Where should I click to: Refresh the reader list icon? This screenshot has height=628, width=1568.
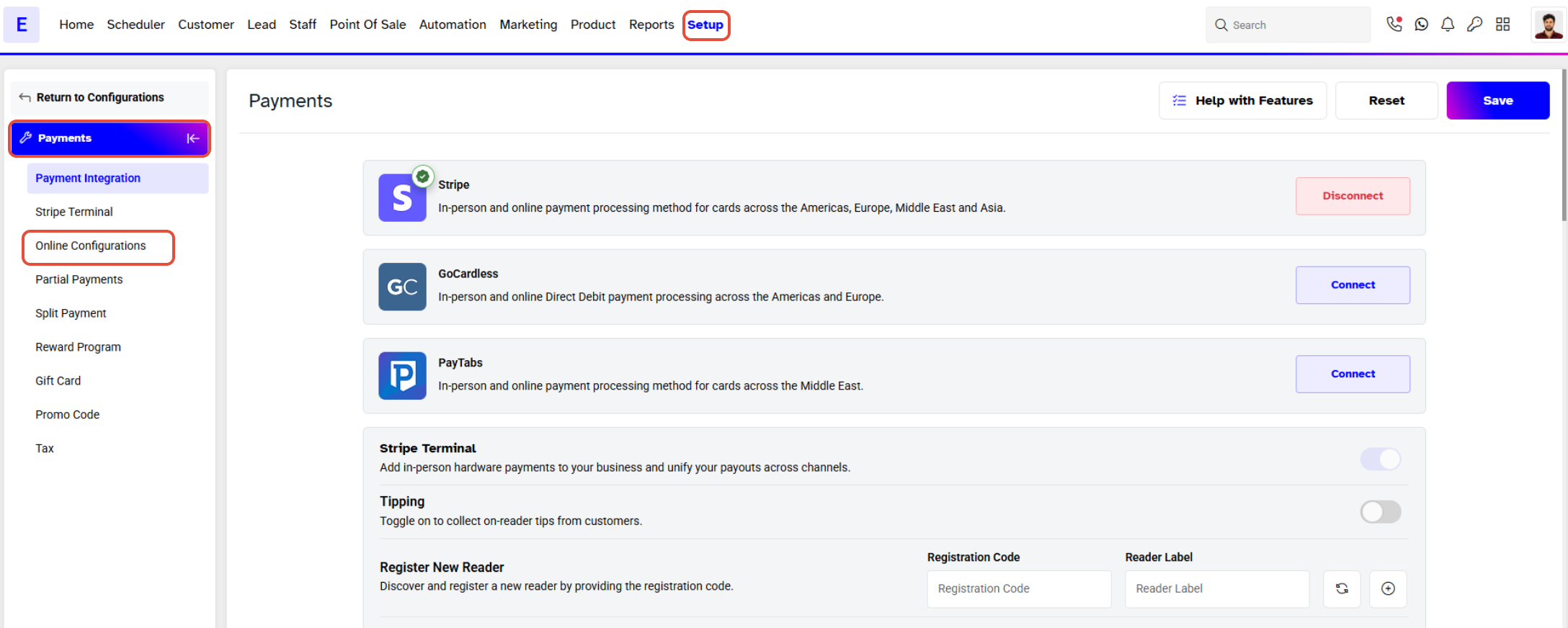coord(1342,588)
